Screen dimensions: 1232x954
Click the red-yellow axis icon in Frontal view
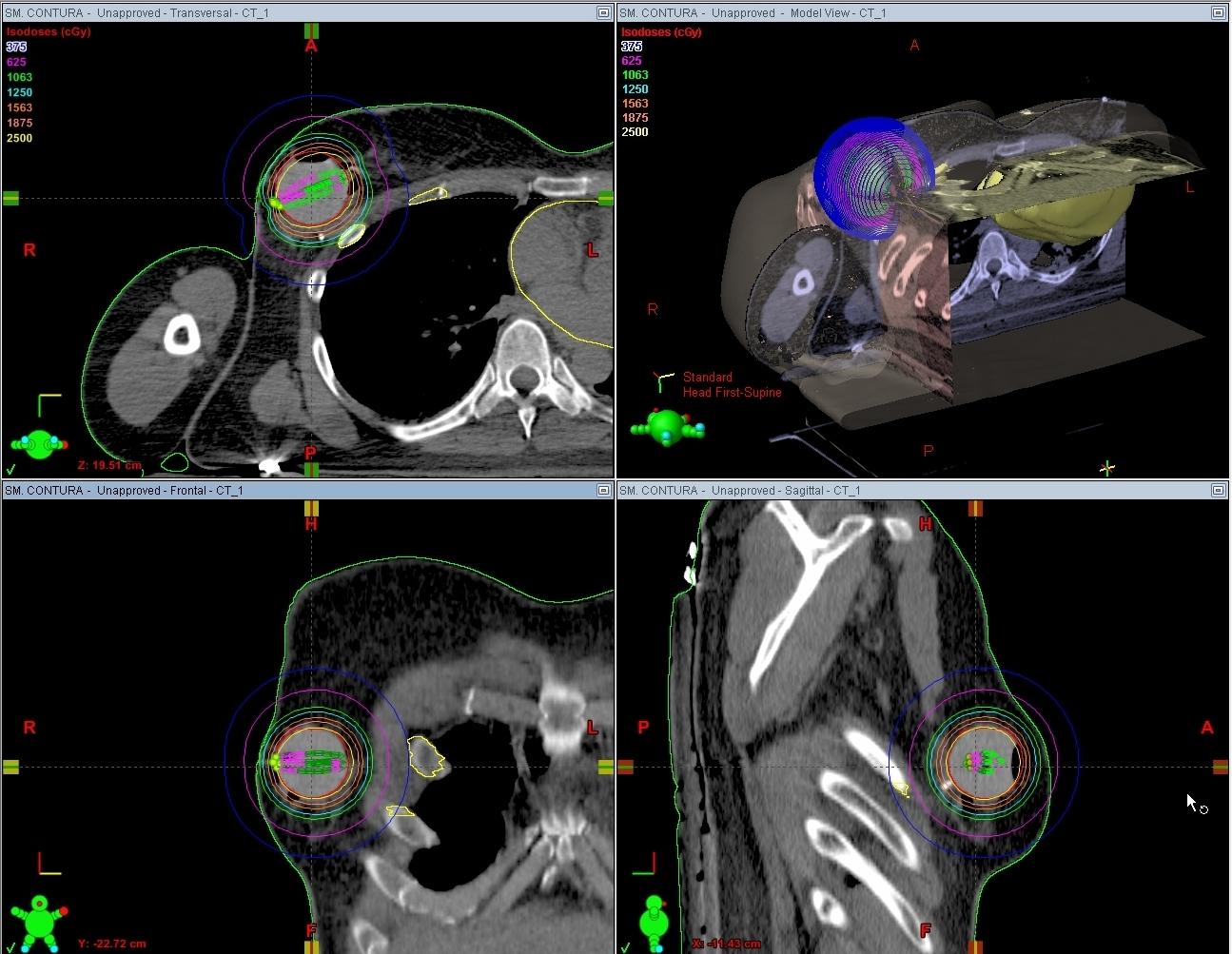pos(49,863)
